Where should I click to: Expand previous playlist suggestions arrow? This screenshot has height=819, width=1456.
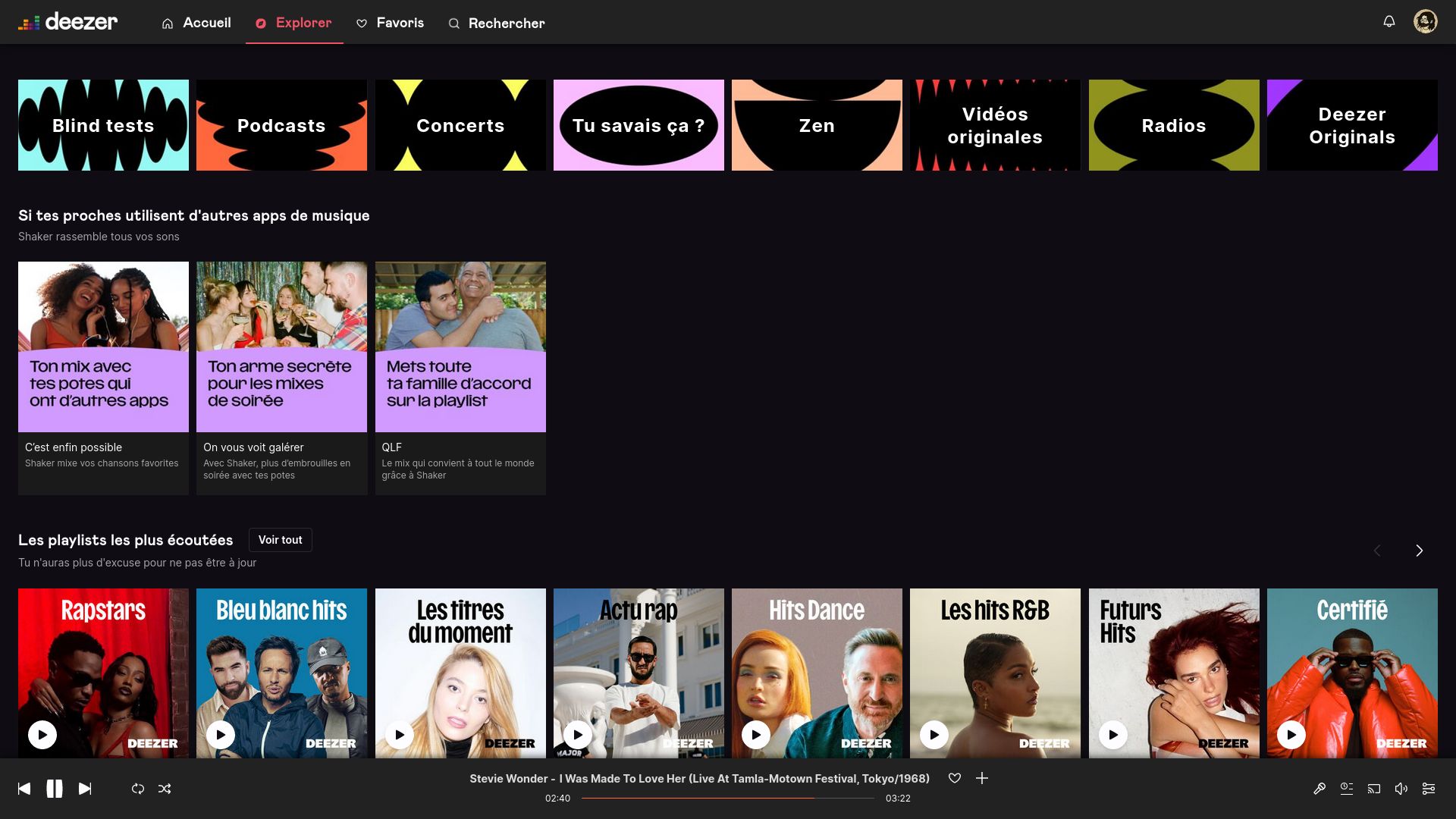tap(1379, 551)
